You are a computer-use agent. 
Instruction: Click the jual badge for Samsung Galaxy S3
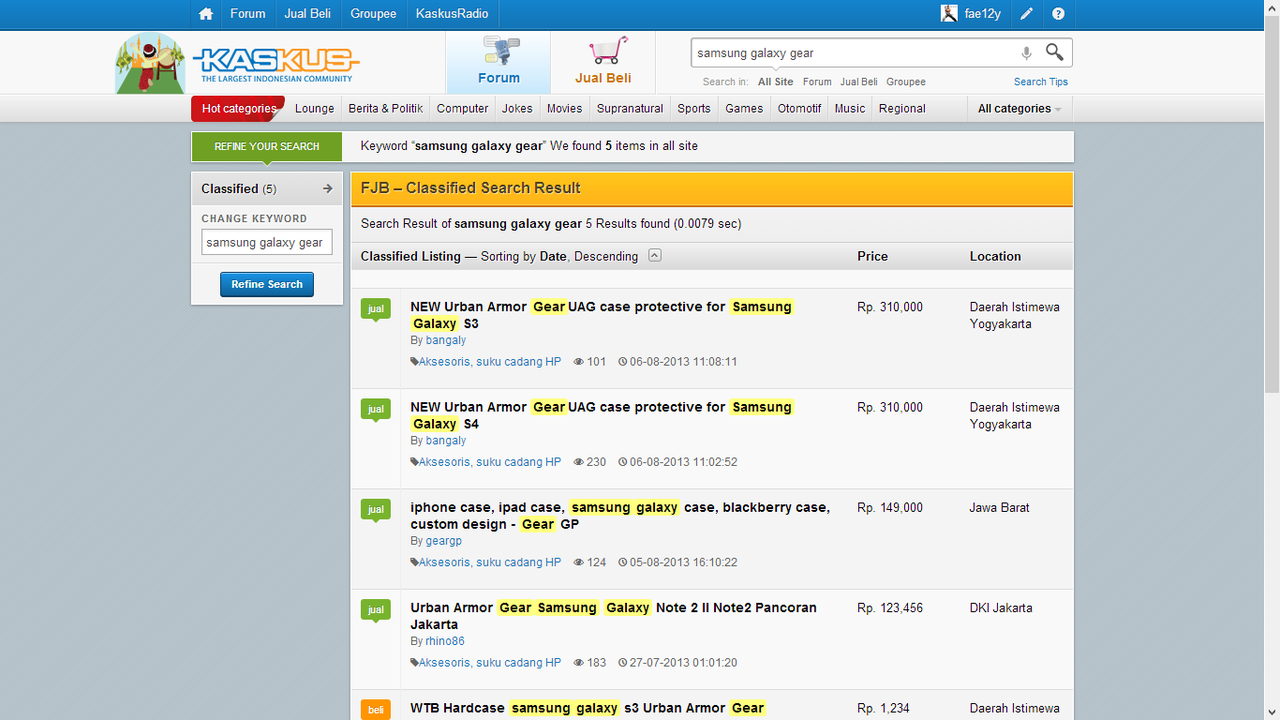tap(376, 310)
